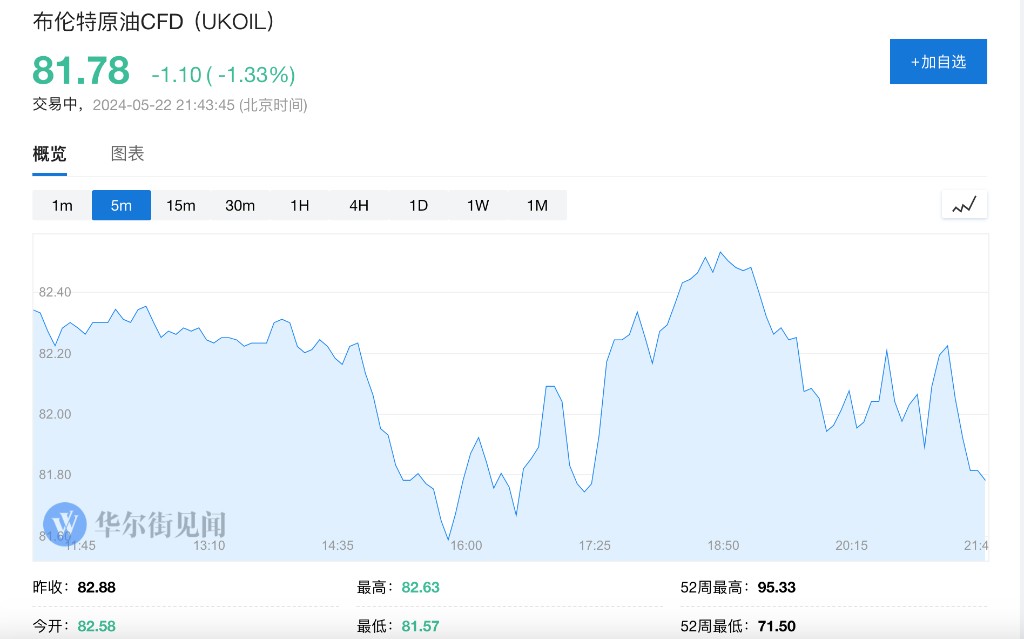Switch to 1W weekly view
This screenshot has height=639, width=1024.
click(x=477, y=205)
